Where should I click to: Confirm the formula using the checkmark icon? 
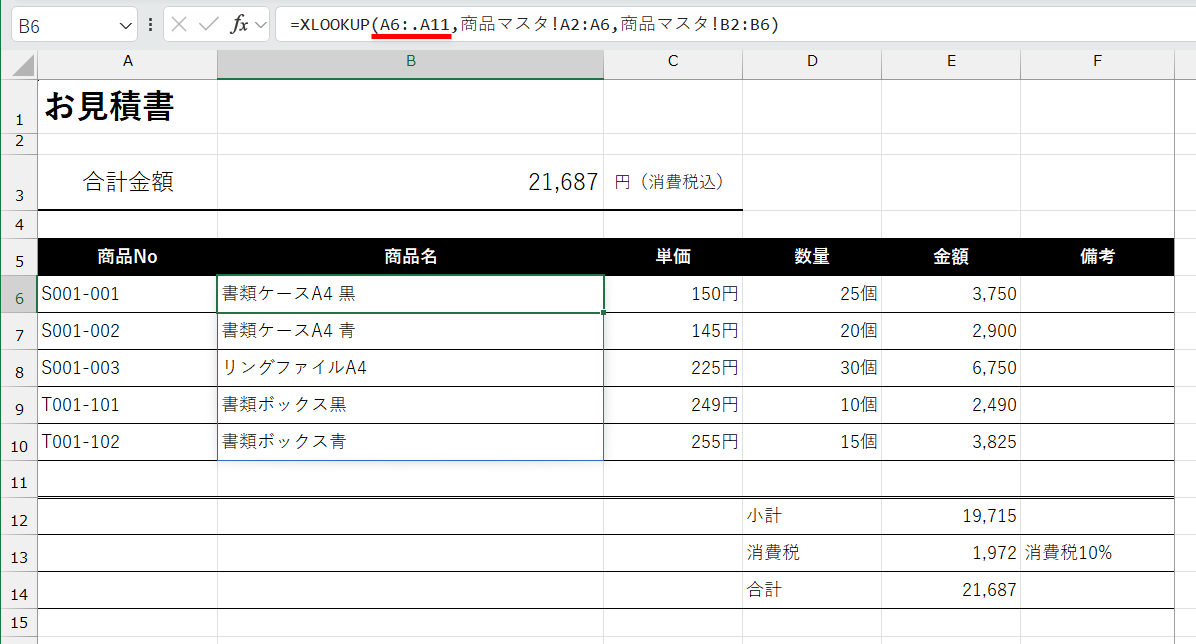209,24
